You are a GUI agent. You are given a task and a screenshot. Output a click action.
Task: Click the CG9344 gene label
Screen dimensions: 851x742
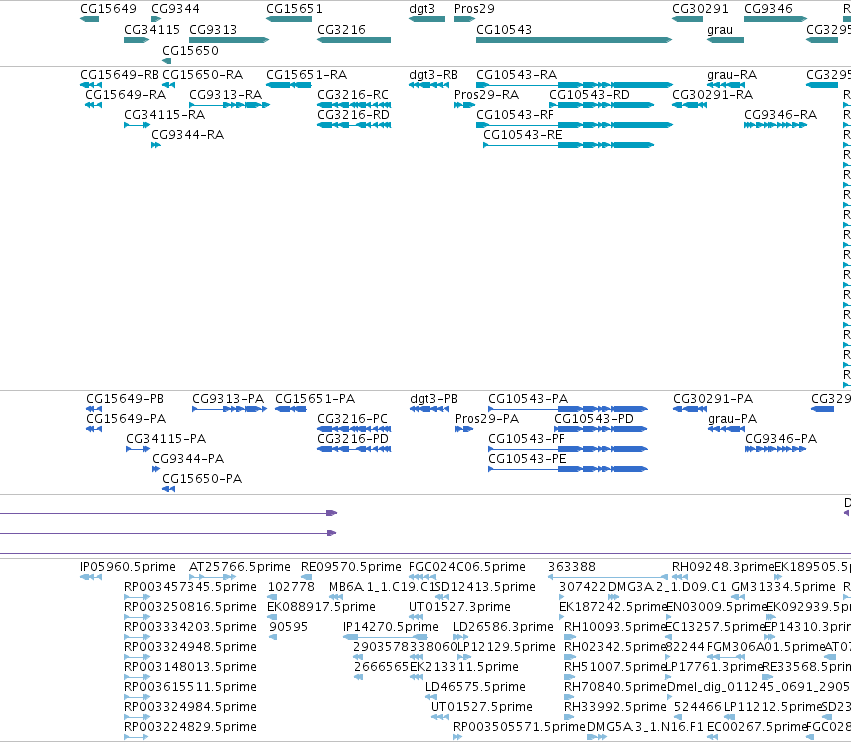click(x=175, y=9)
